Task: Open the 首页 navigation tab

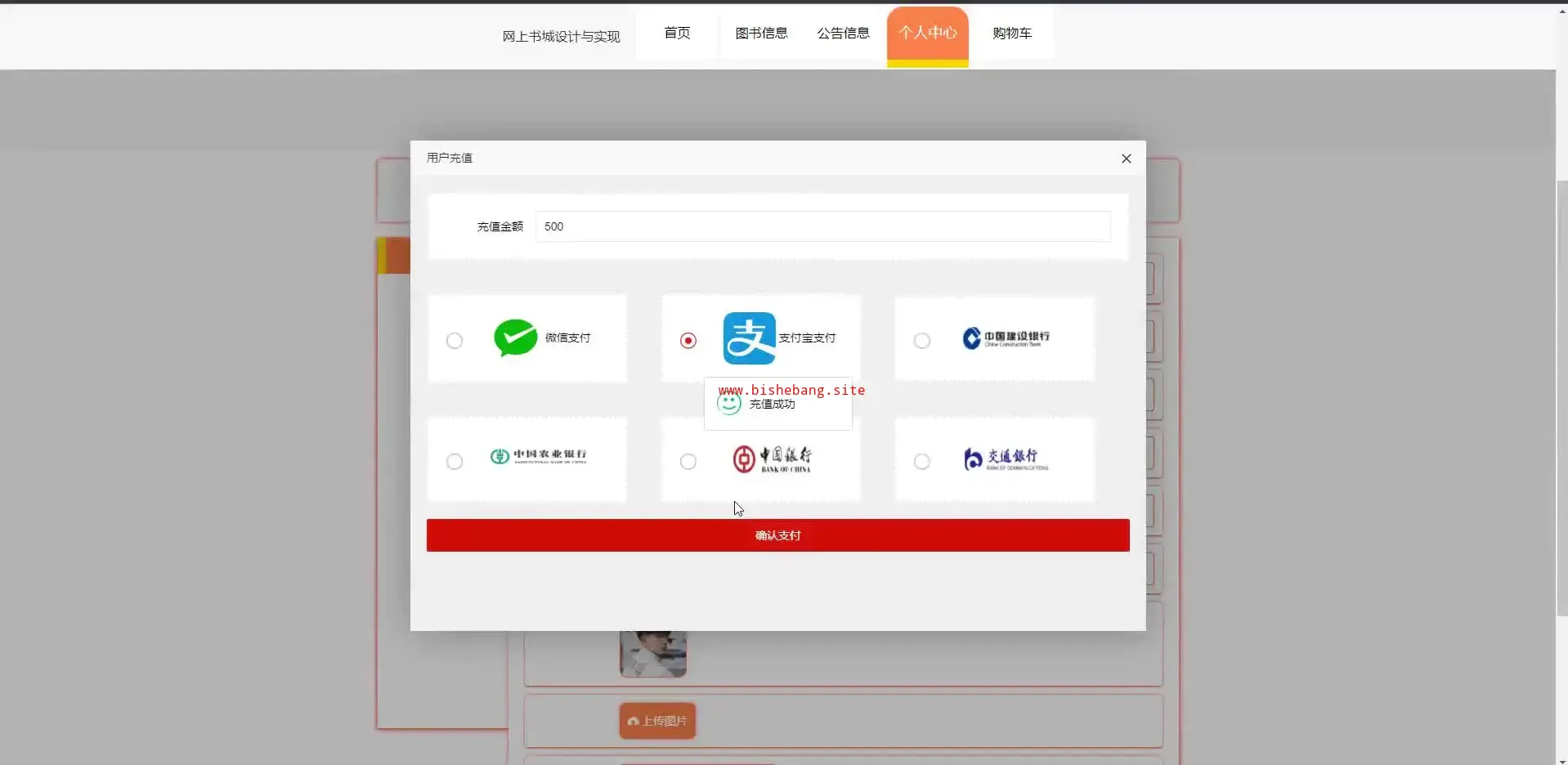Action: click(677, 34)
